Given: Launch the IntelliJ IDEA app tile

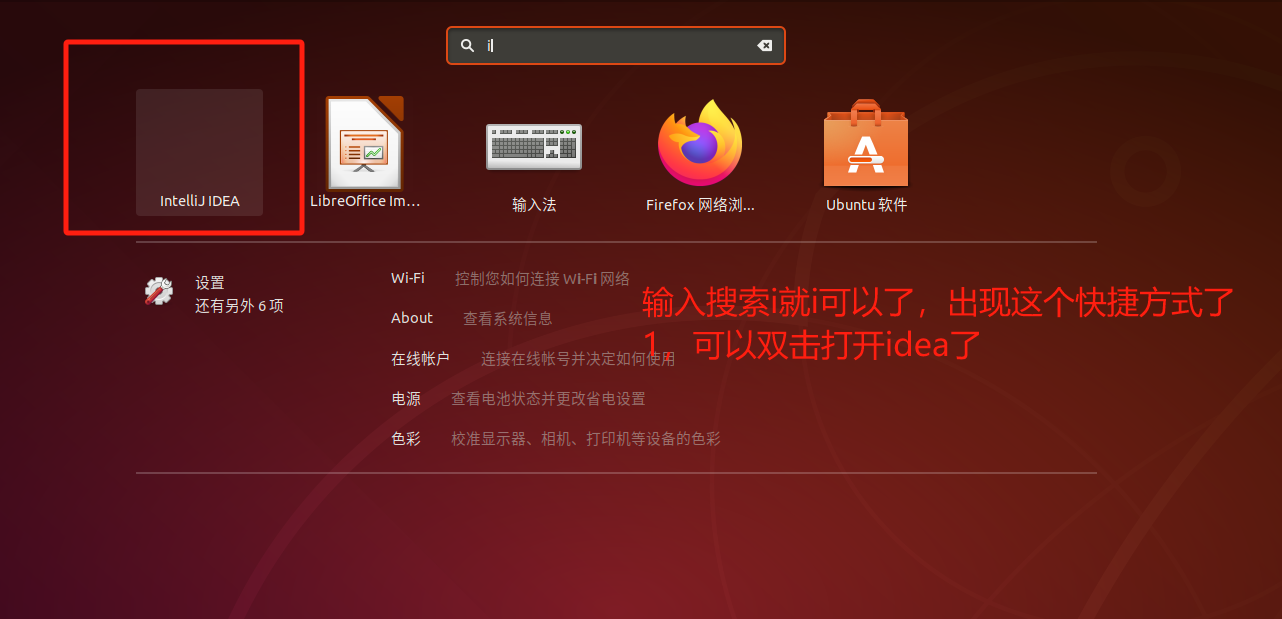Looking at the screenshot, I should click(x=199, y=152).
